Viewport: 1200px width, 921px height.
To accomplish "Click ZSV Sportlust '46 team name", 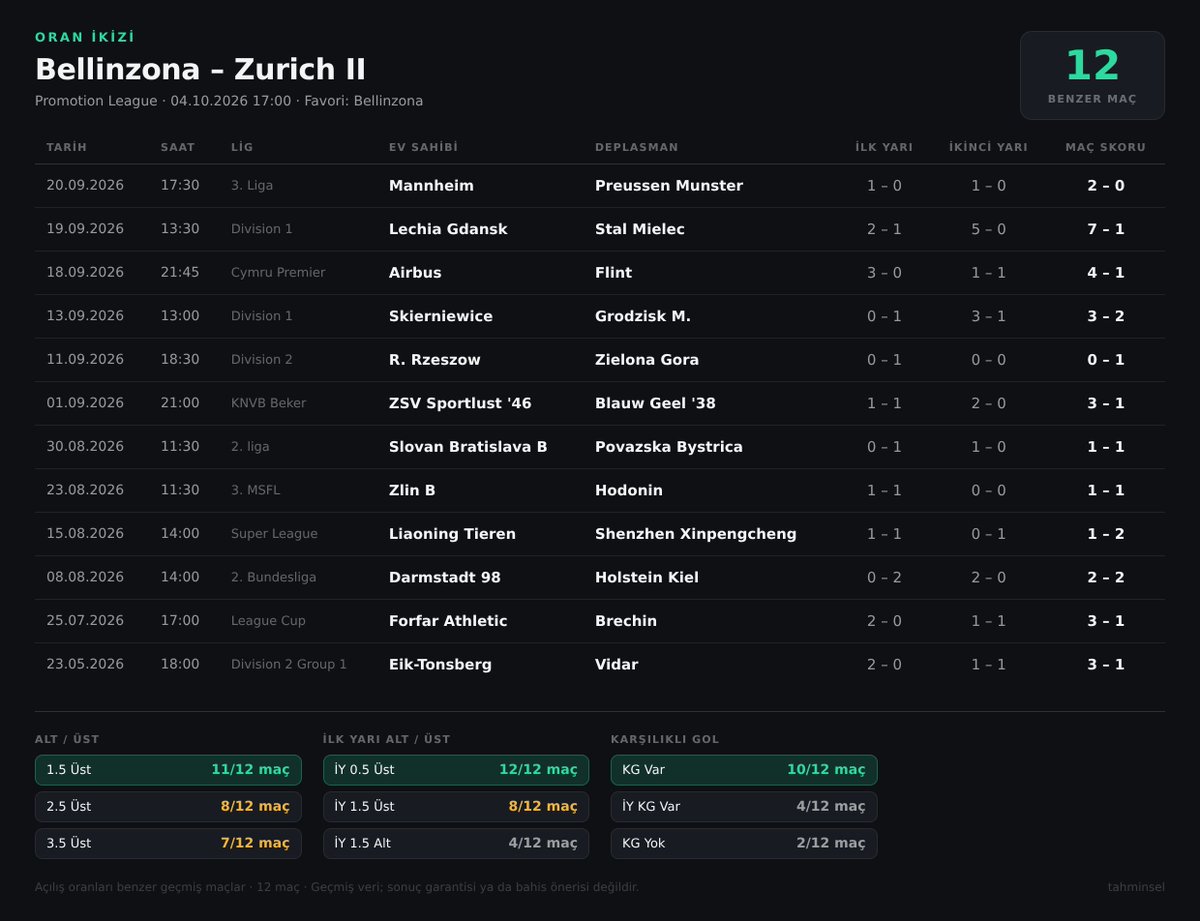I will [460, 403].
